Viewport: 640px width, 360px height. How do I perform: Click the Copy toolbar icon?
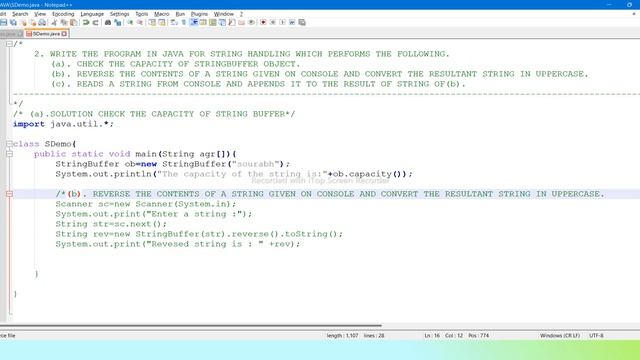[64, 22]
